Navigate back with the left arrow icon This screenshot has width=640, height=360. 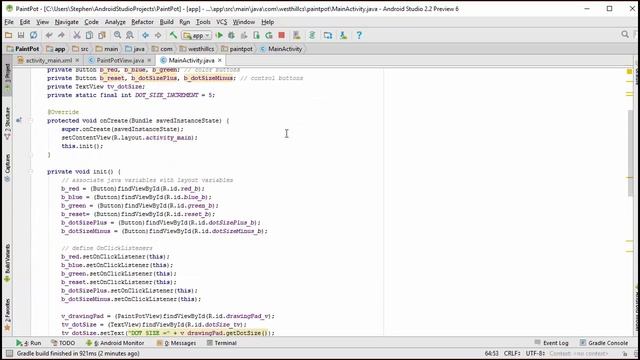tap(145, 36)
